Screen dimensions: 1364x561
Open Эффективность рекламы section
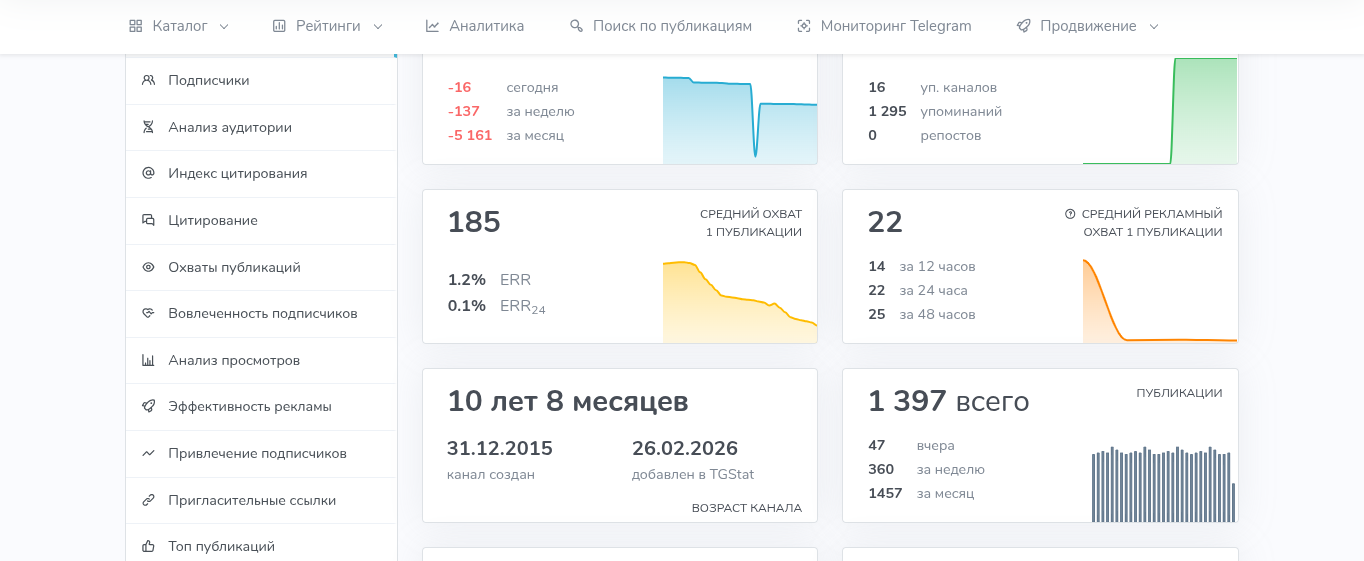click(x=261, y=406)
